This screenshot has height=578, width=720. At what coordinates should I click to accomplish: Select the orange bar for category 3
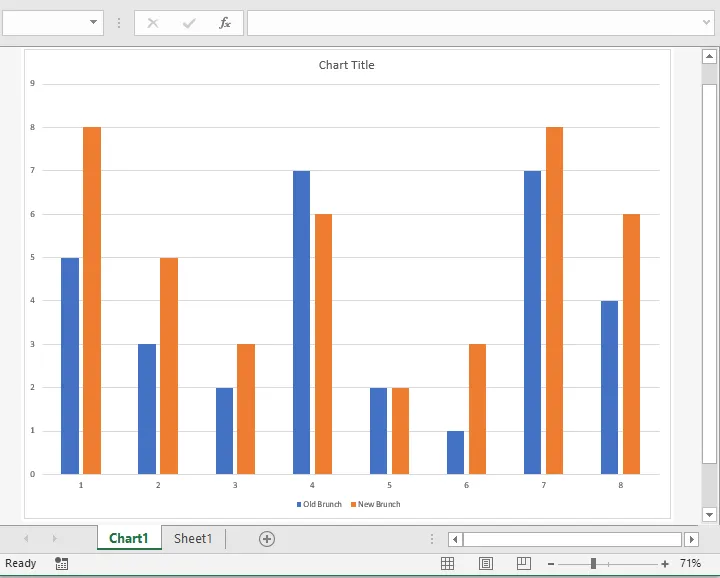click(246, 409)
